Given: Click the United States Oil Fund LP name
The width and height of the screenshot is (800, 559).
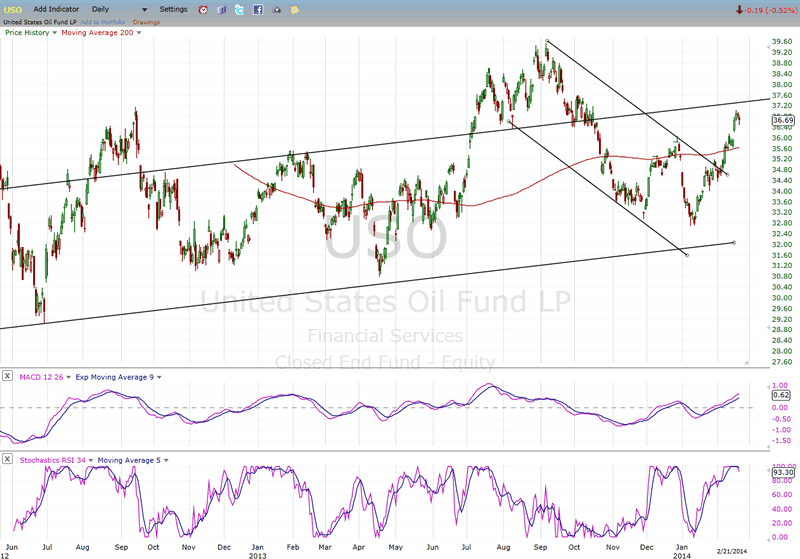Looking at the screenshot, I should pyautogui.click(x=40, y=22).
